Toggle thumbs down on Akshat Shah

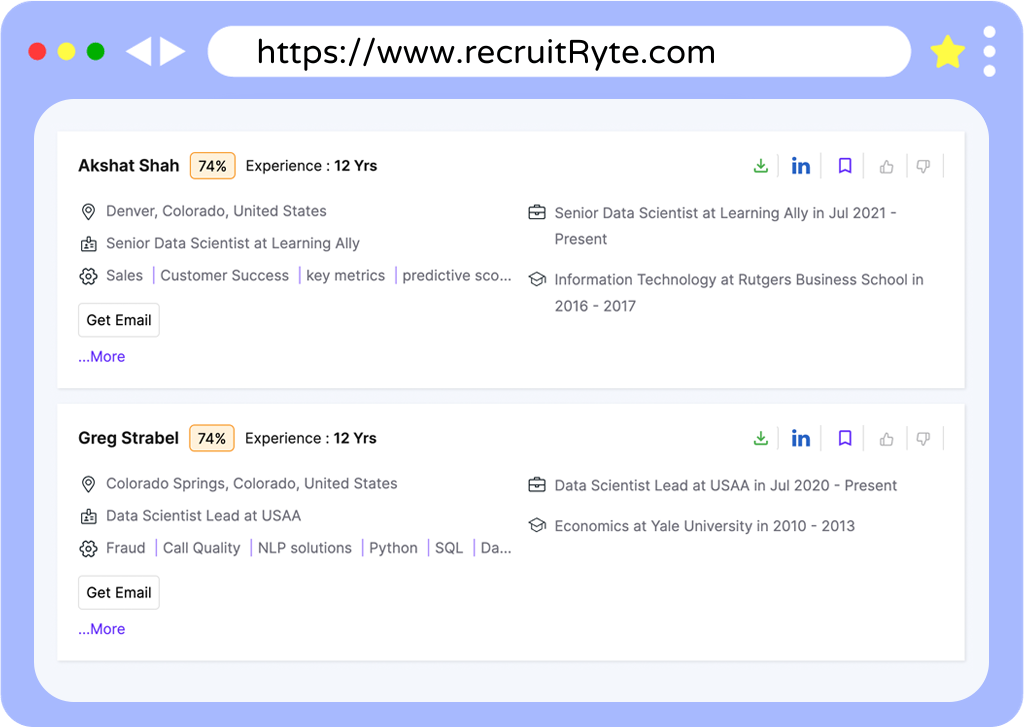click(x=923, y=165)
